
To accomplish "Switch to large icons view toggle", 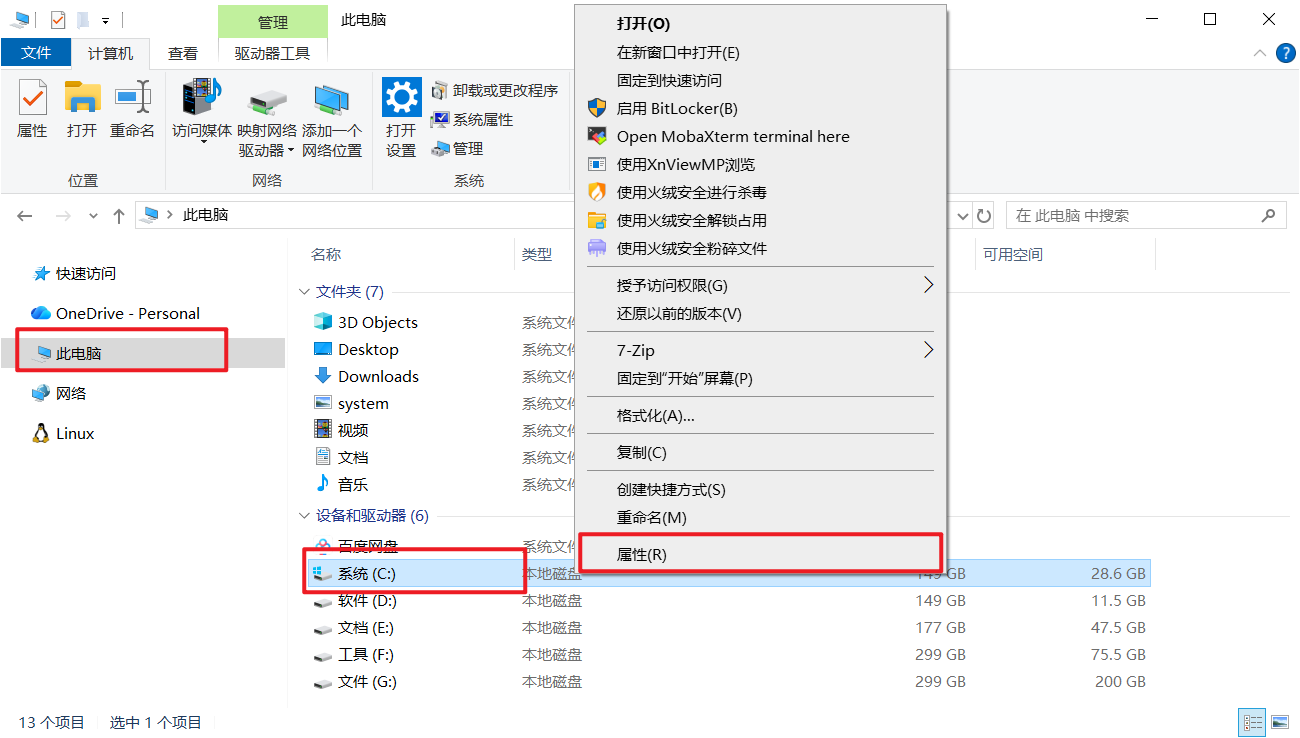I will [x=1280, y=722].
